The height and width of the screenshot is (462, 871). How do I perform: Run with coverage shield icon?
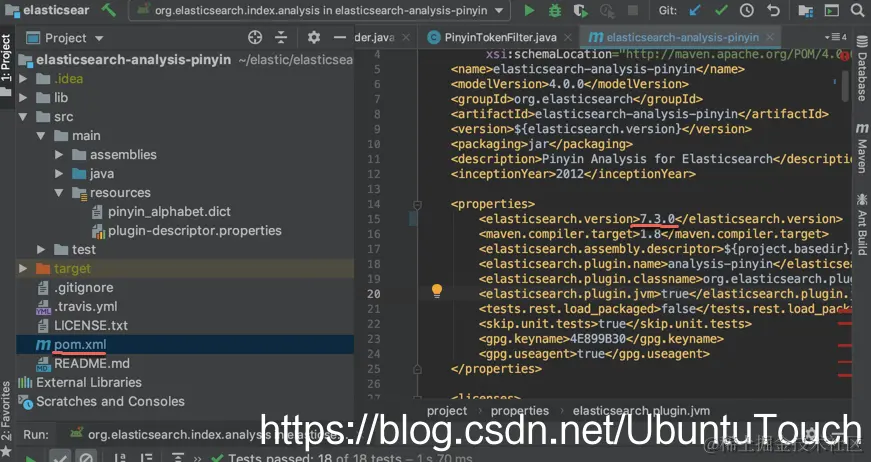point(580,10)
